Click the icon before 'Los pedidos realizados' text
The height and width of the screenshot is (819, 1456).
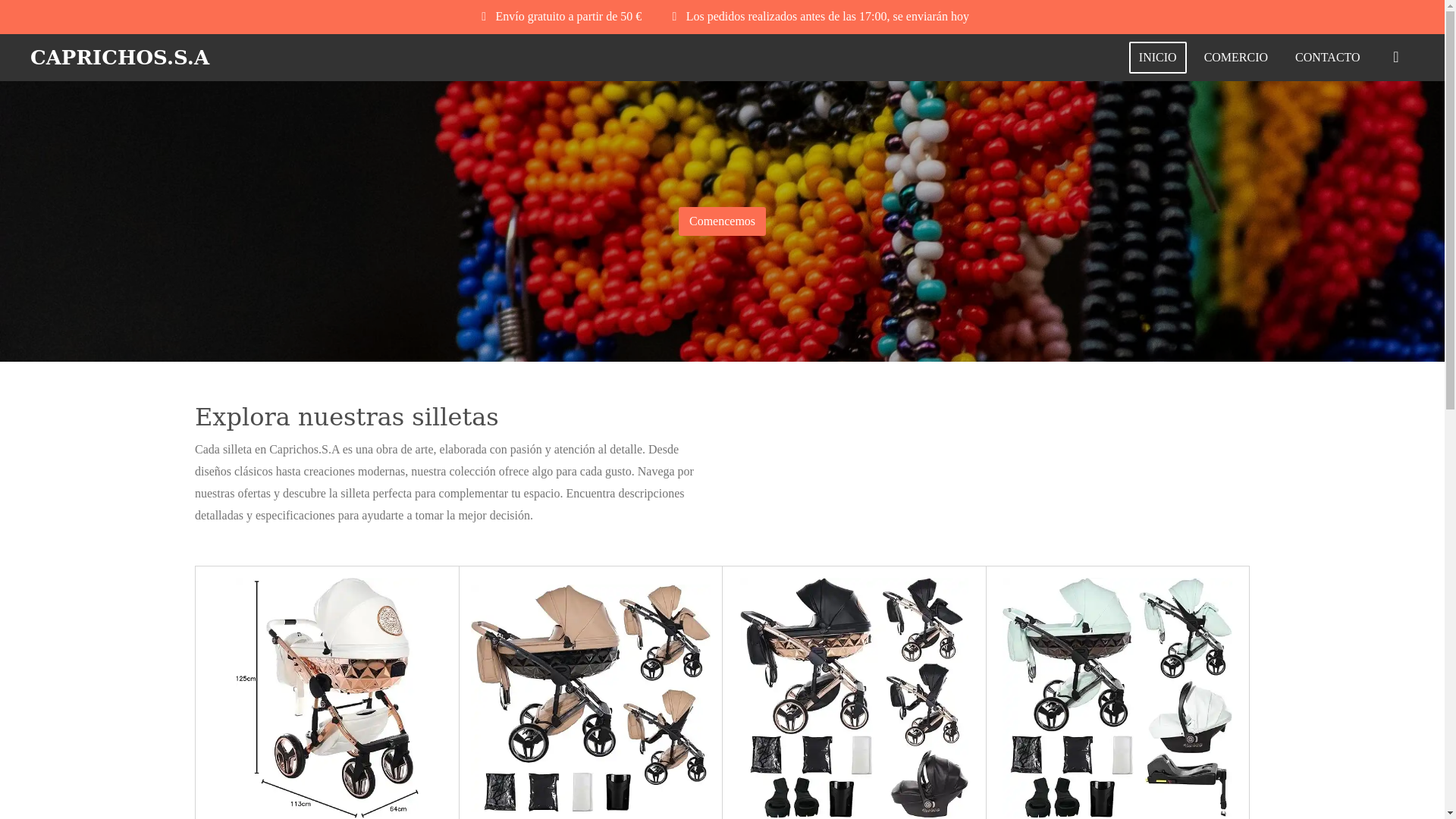[674, 17]
